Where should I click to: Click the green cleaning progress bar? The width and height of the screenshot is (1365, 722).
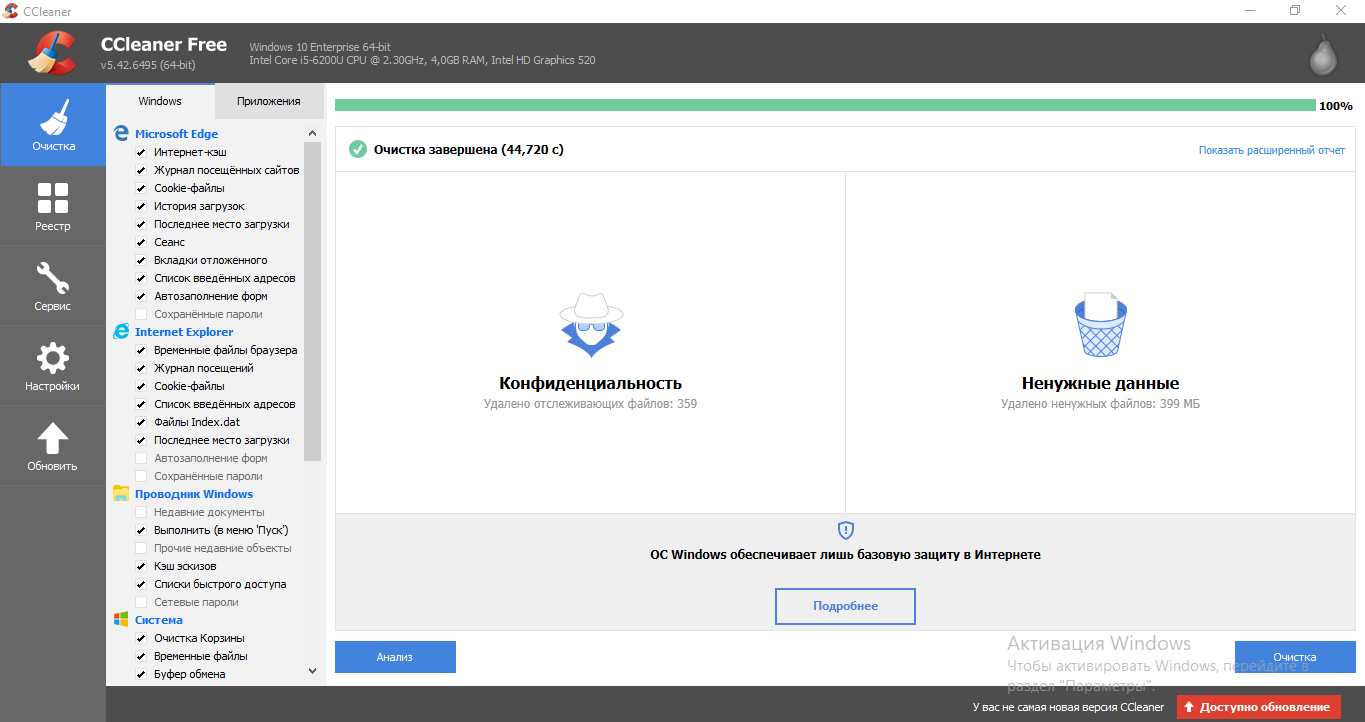click(x=825, y=105)
